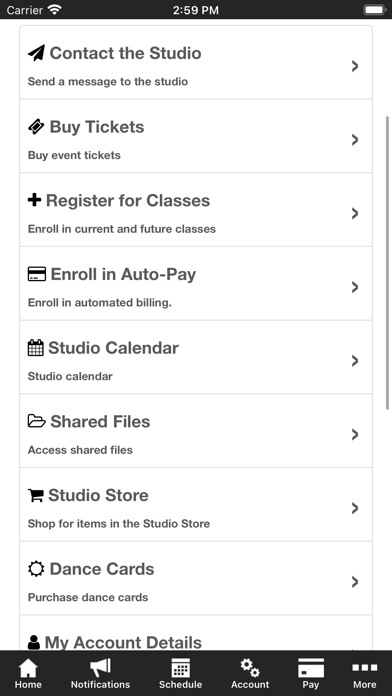Expand Buy Tickets using right chevron
Viewport: 392px width, 696px height.
[x=355, y=140]
